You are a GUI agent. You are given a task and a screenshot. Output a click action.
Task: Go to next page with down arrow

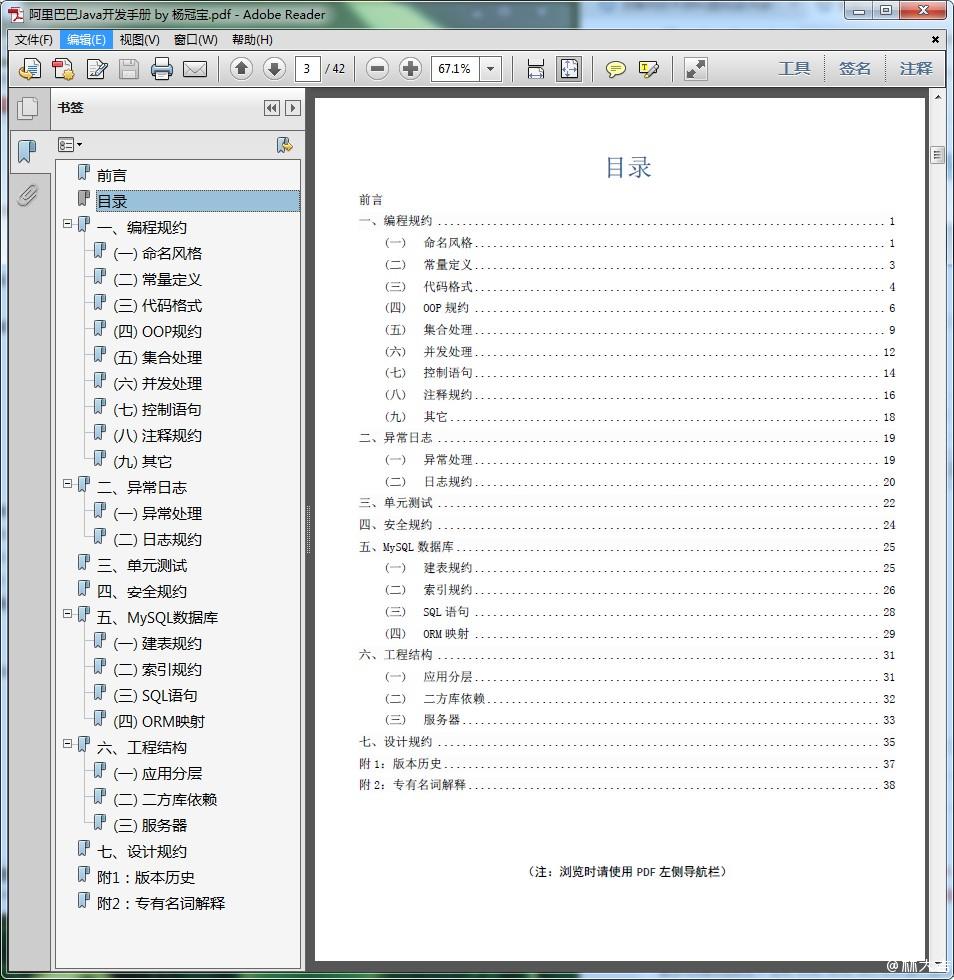(x=274, y=69)
